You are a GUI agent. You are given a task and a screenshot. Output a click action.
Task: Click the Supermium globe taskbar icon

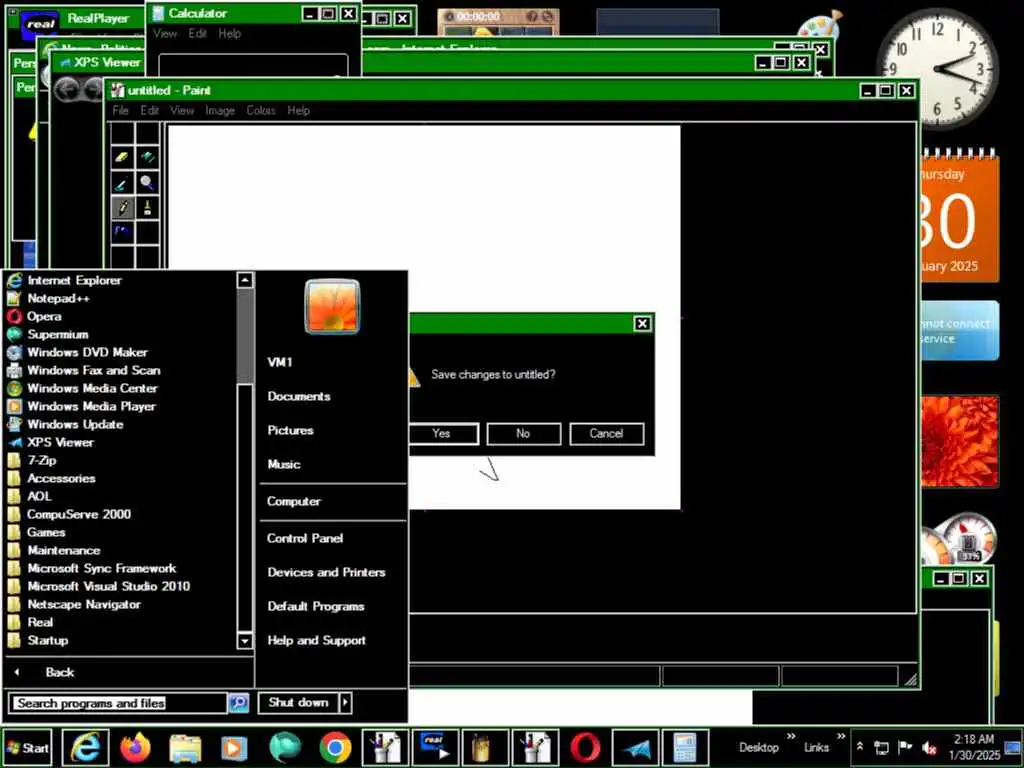tap(285, 747)
